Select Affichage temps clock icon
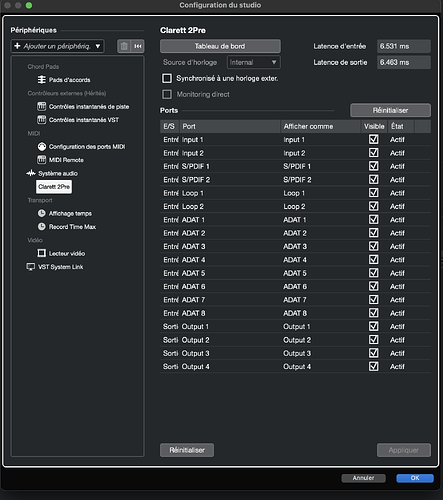443x500 pixels. click(x=42, y=213)
